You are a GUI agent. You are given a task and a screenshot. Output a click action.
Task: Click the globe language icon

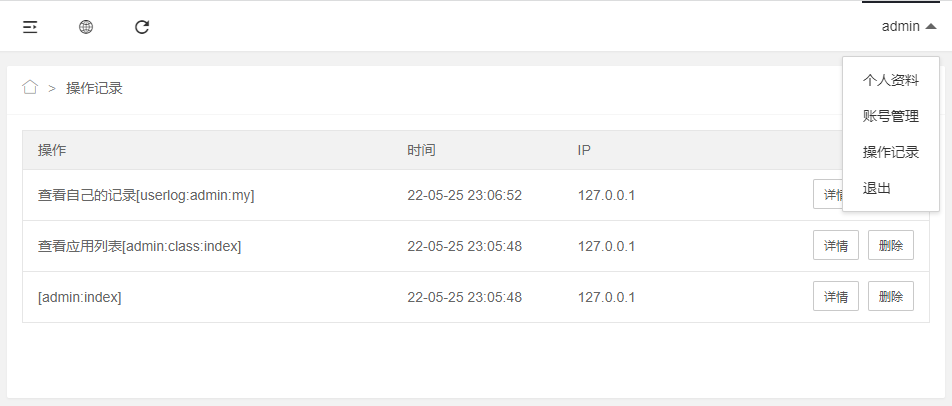pos(86,27)
